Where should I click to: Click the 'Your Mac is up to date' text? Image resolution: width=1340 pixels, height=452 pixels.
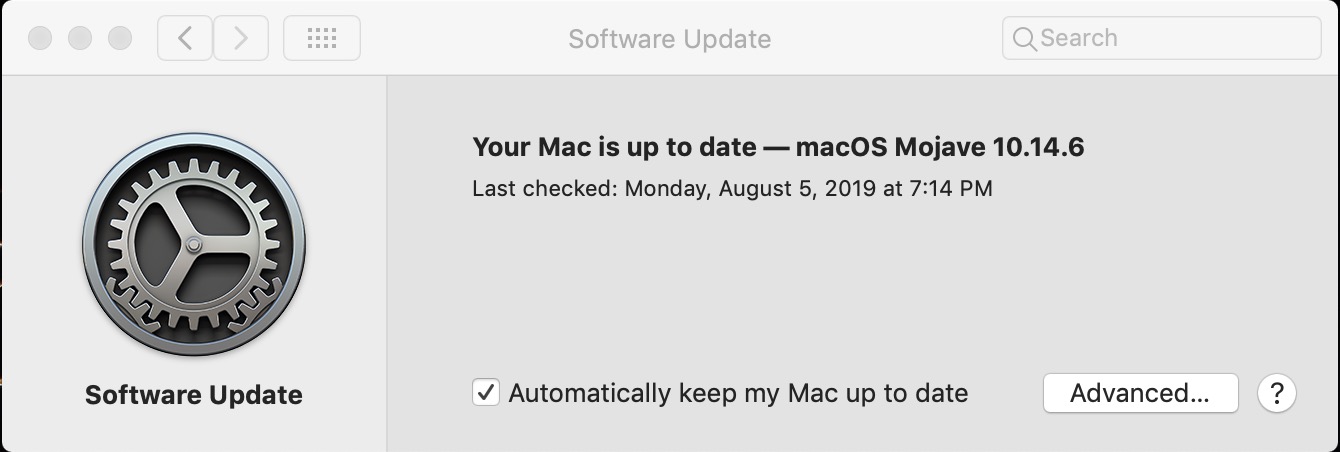(614, 148)
